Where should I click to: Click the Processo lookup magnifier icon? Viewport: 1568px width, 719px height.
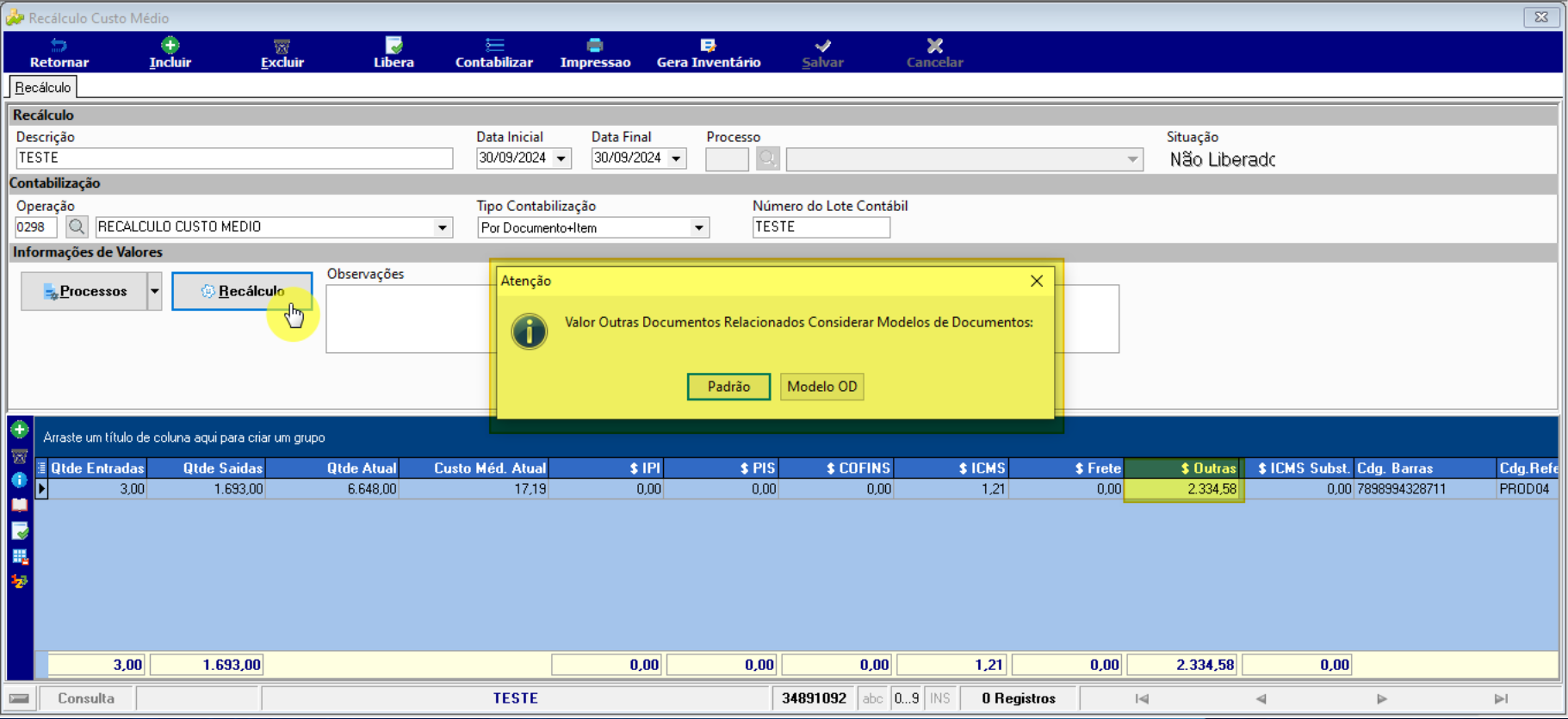768,158
